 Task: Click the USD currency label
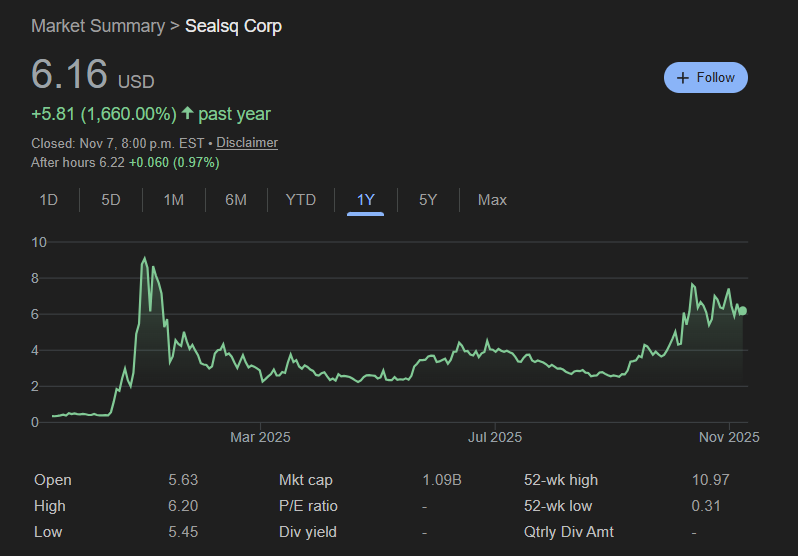point(136,81)
